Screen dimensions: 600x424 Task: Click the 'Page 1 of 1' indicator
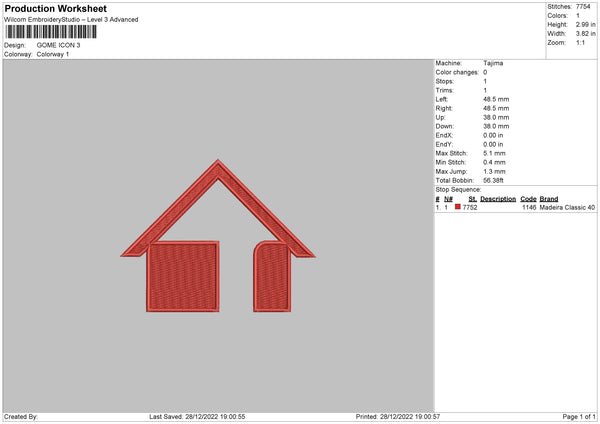click(x=579, y=417)
